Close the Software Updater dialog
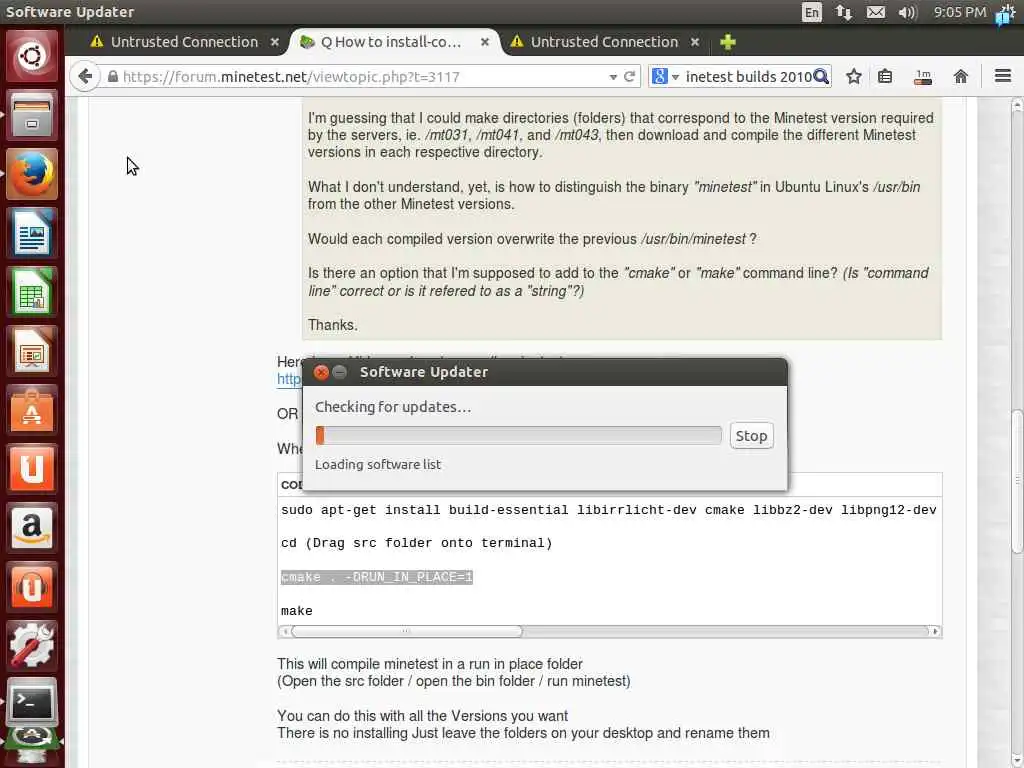This screenshot has height=768, width=1024. 321,372
